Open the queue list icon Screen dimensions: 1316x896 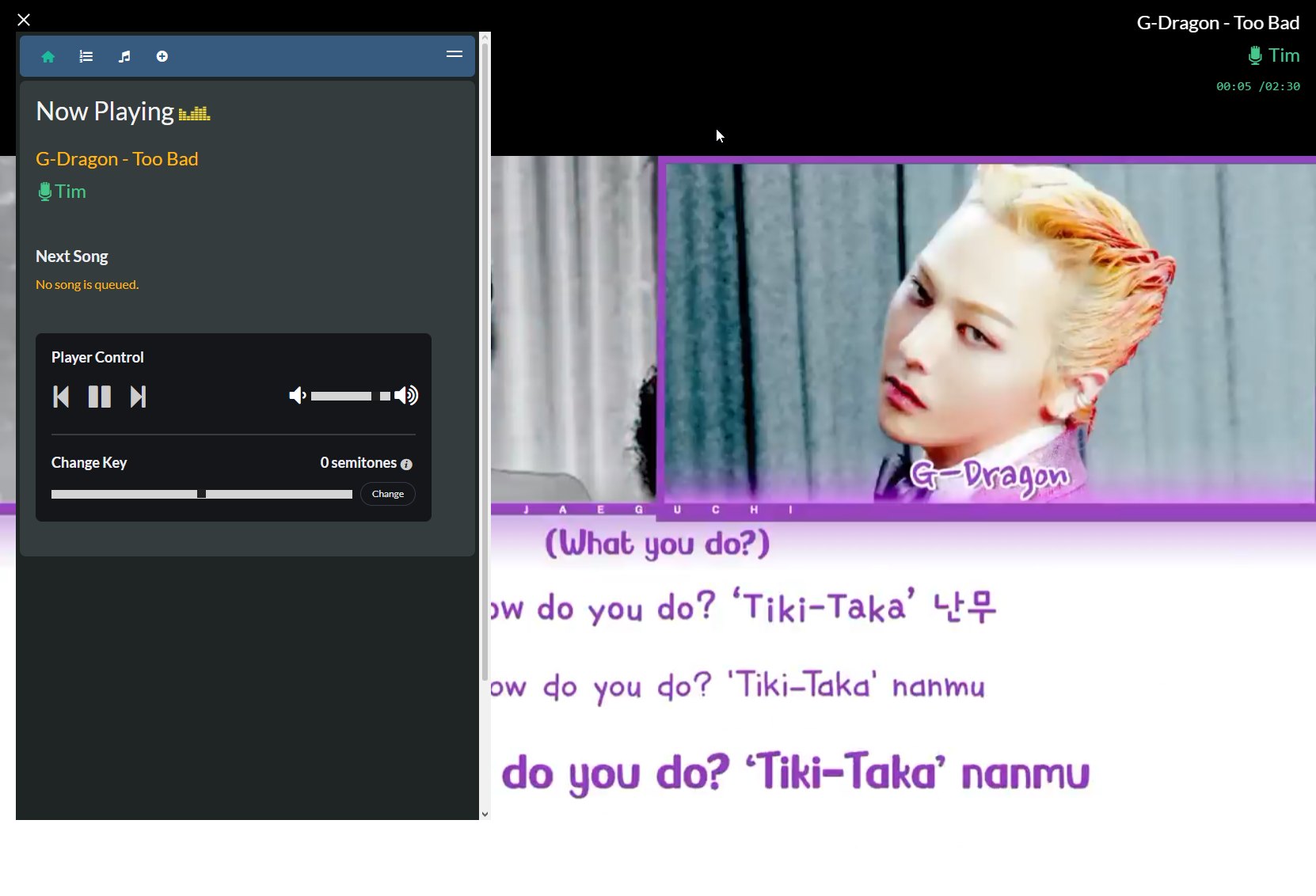pyautogui.click(x=86, y=56)
